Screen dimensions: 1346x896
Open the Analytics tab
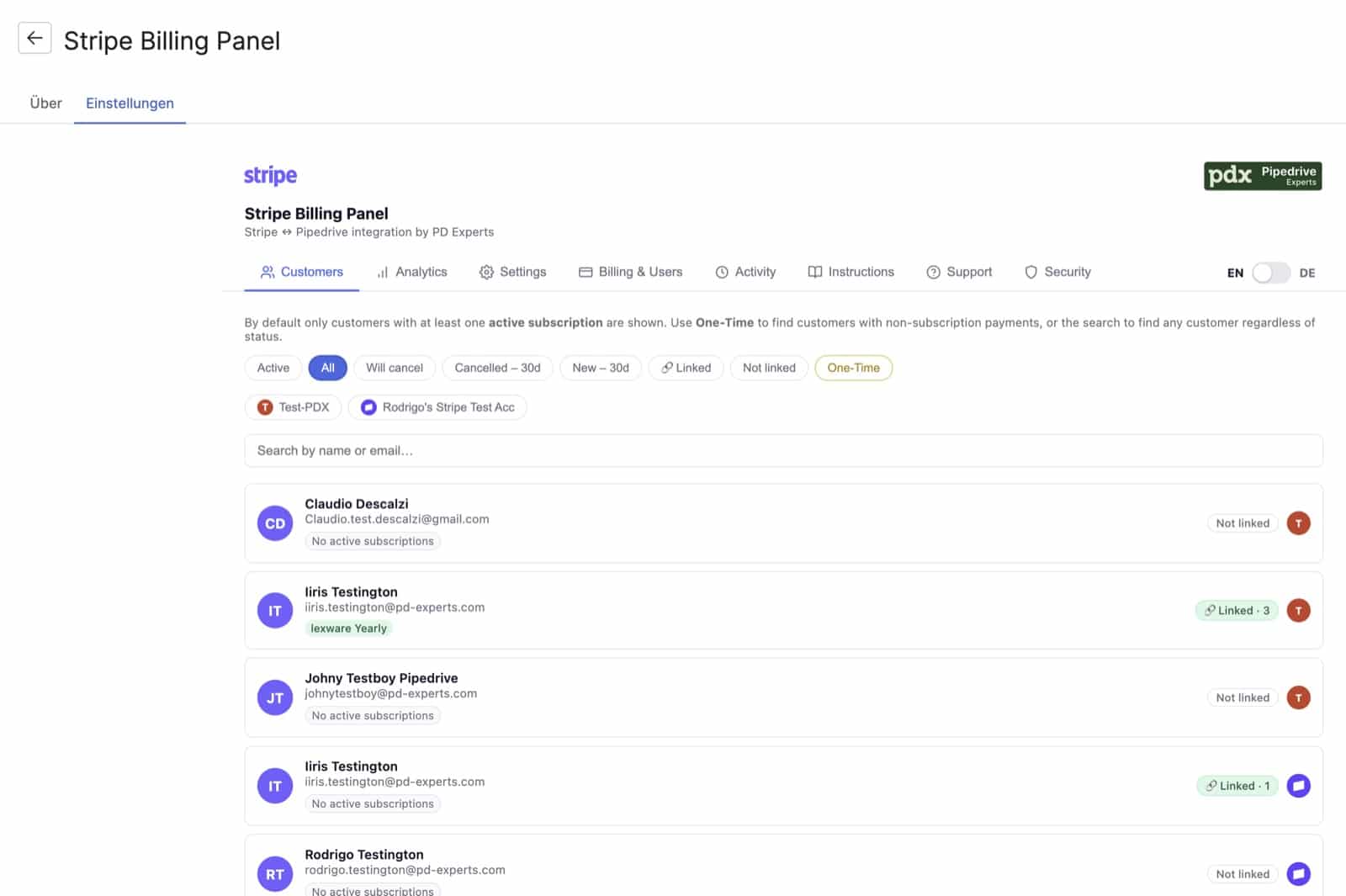point(412,272)
